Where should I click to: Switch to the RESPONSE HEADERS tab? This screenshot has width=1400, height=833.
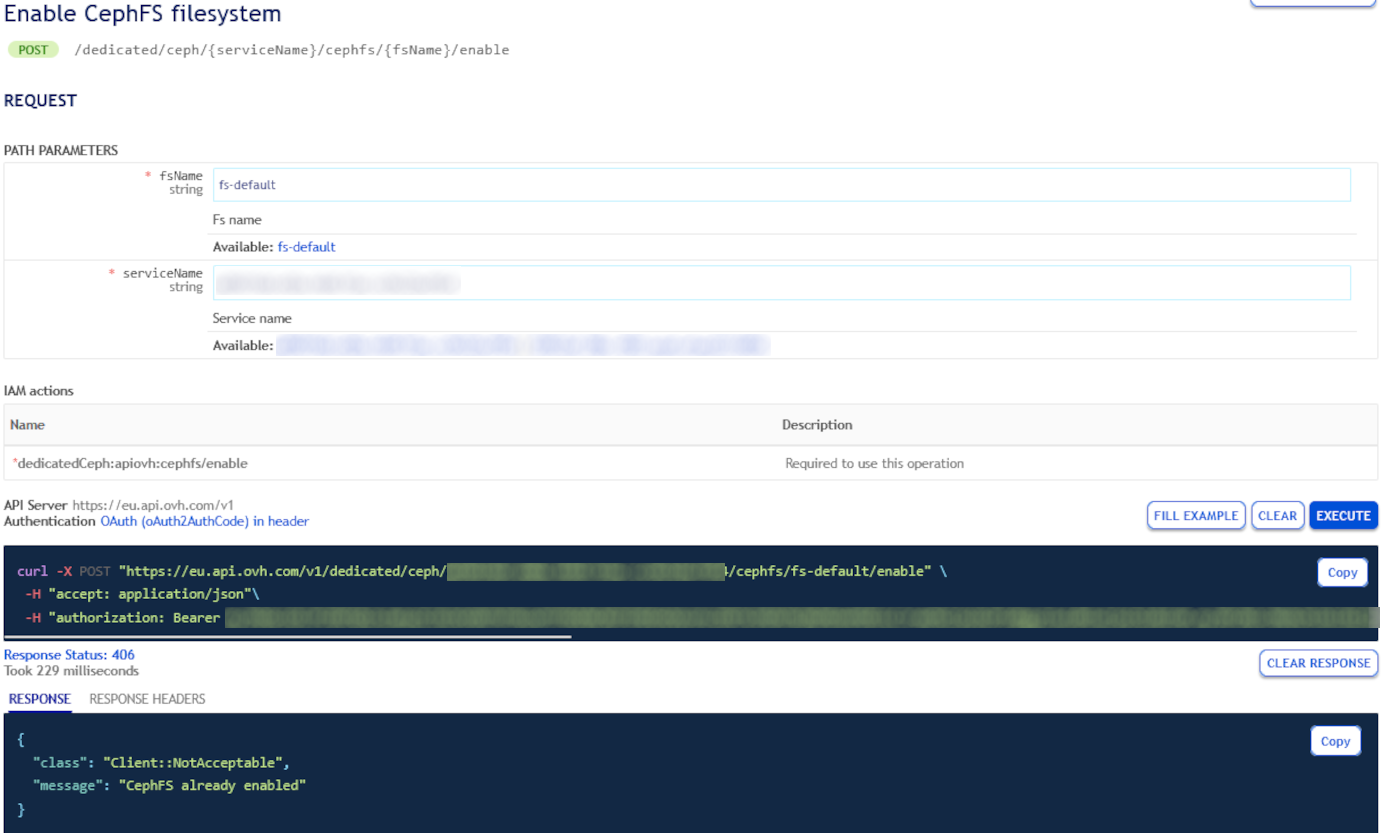146,699
